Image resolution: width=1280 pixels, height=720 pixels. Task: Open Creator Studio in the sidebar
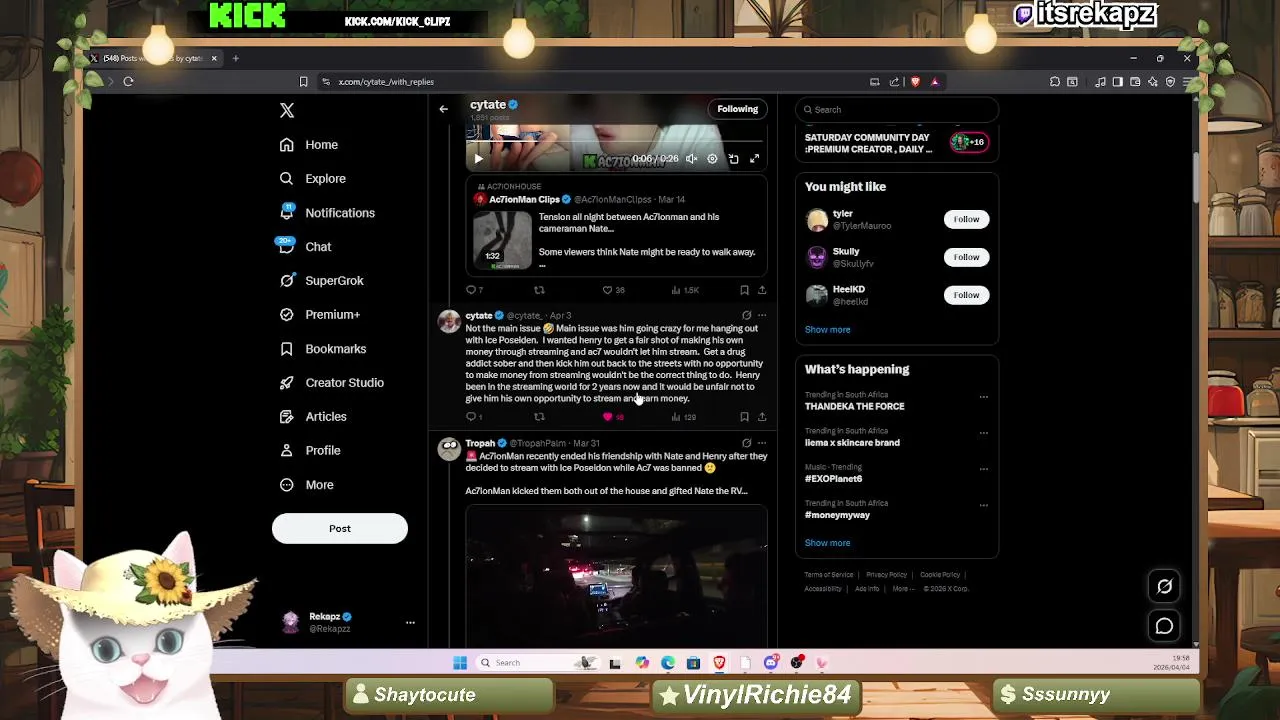coord(332,383)
